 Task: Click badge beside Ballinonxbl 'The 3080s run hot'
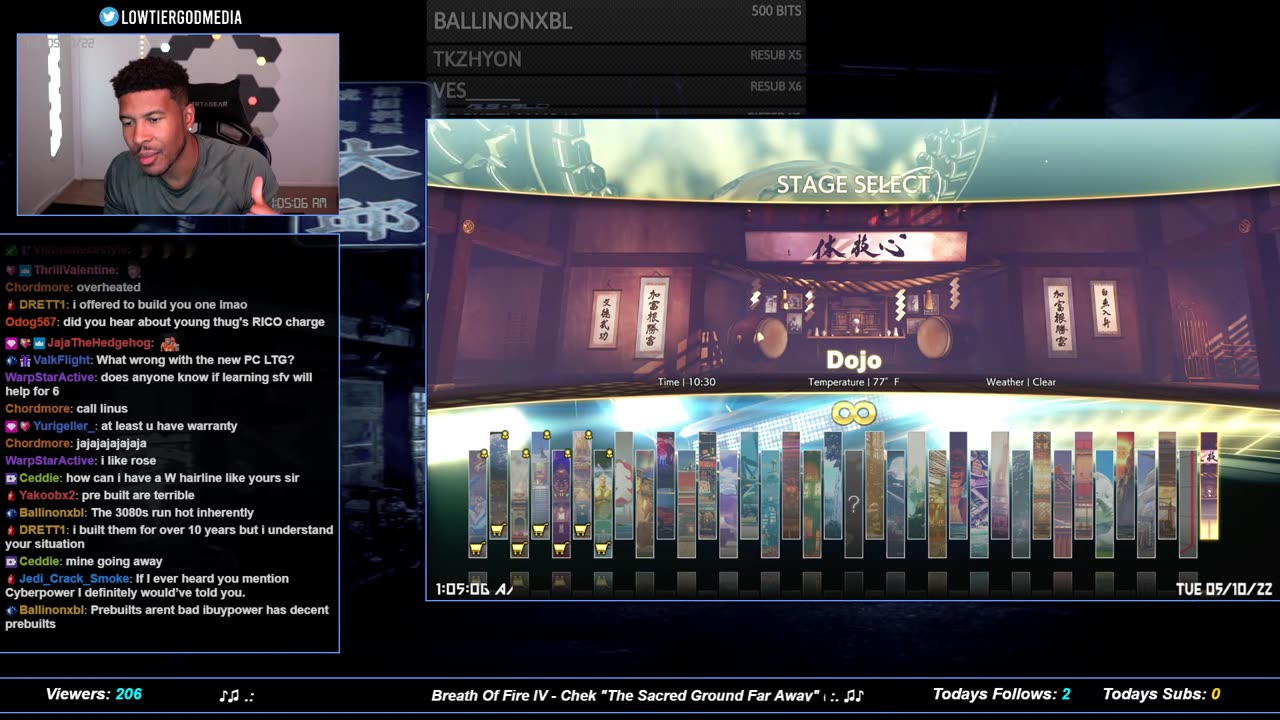coord(10,513)
